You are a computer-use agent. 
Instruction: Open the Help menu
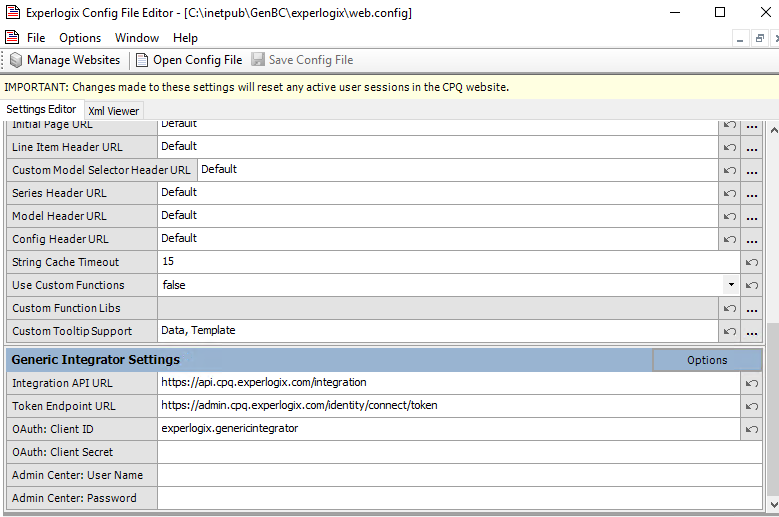pyautogui.click(x=185, y=38)
